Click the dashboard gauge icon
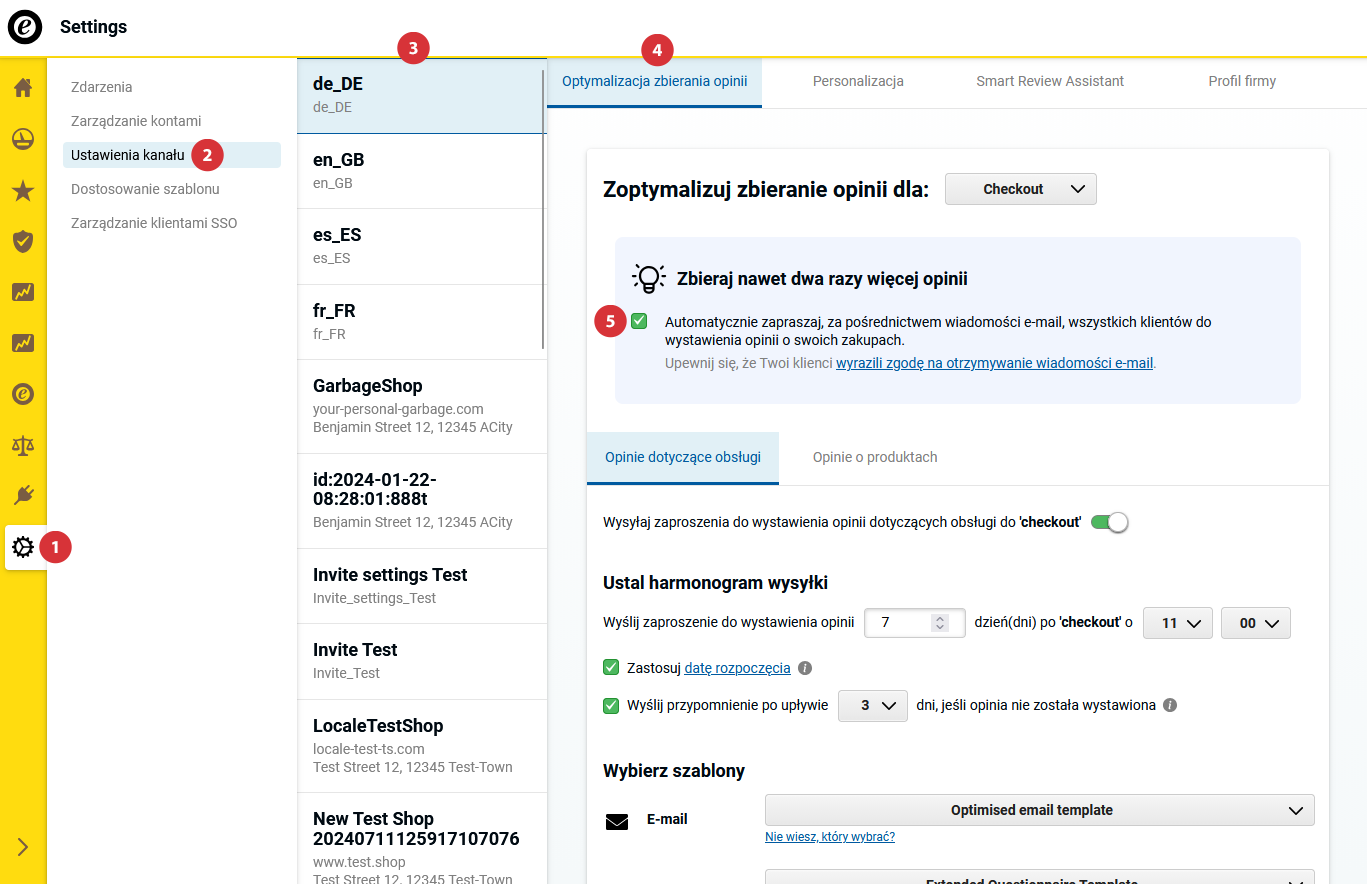 [x=23, y=139]
